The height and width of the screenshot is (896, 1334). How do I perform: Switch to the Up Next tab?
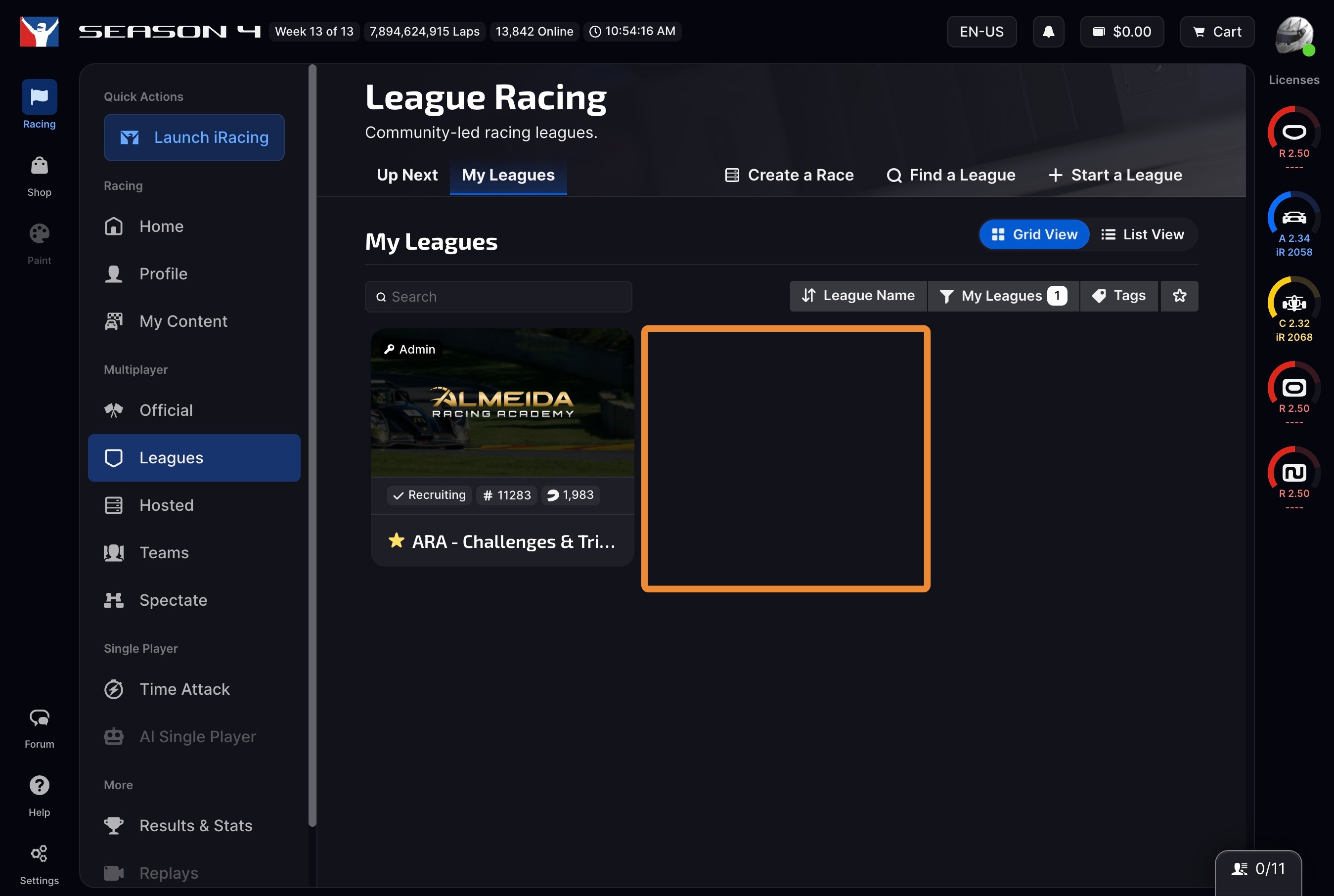[x=407, y=175]
